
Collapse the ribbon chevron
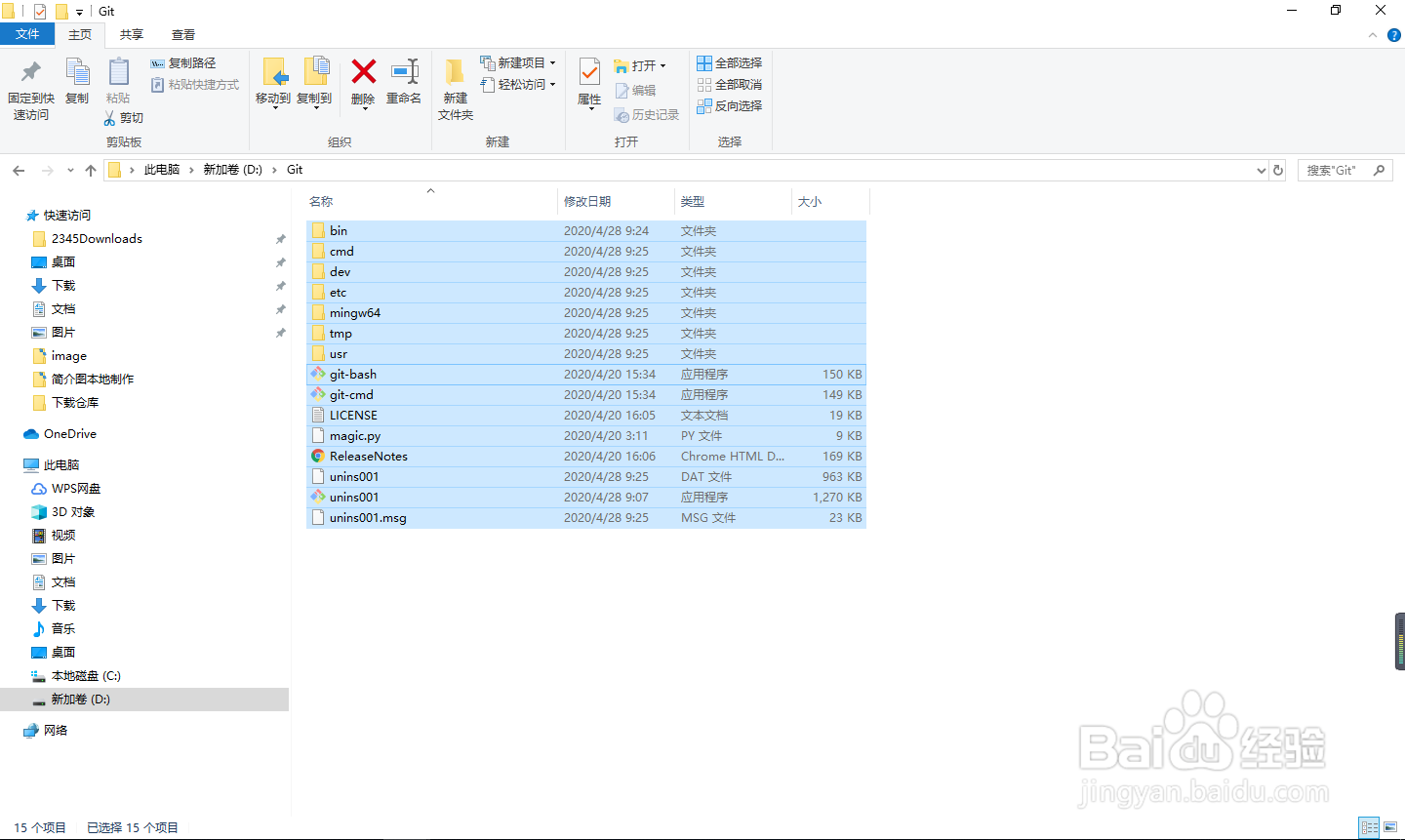coord(1373,35)
